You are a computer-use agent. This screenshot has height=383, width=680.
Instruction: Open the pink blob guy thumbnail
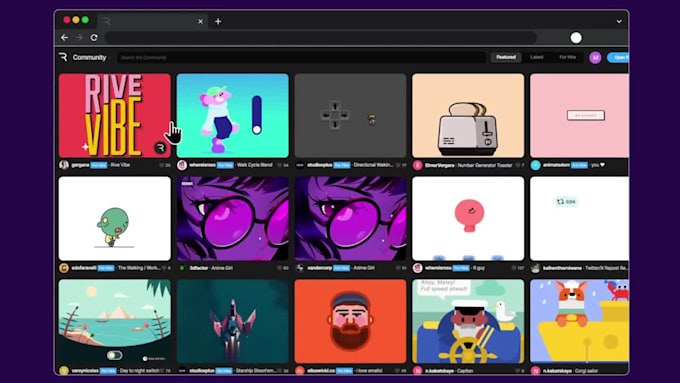click(468, 219)
